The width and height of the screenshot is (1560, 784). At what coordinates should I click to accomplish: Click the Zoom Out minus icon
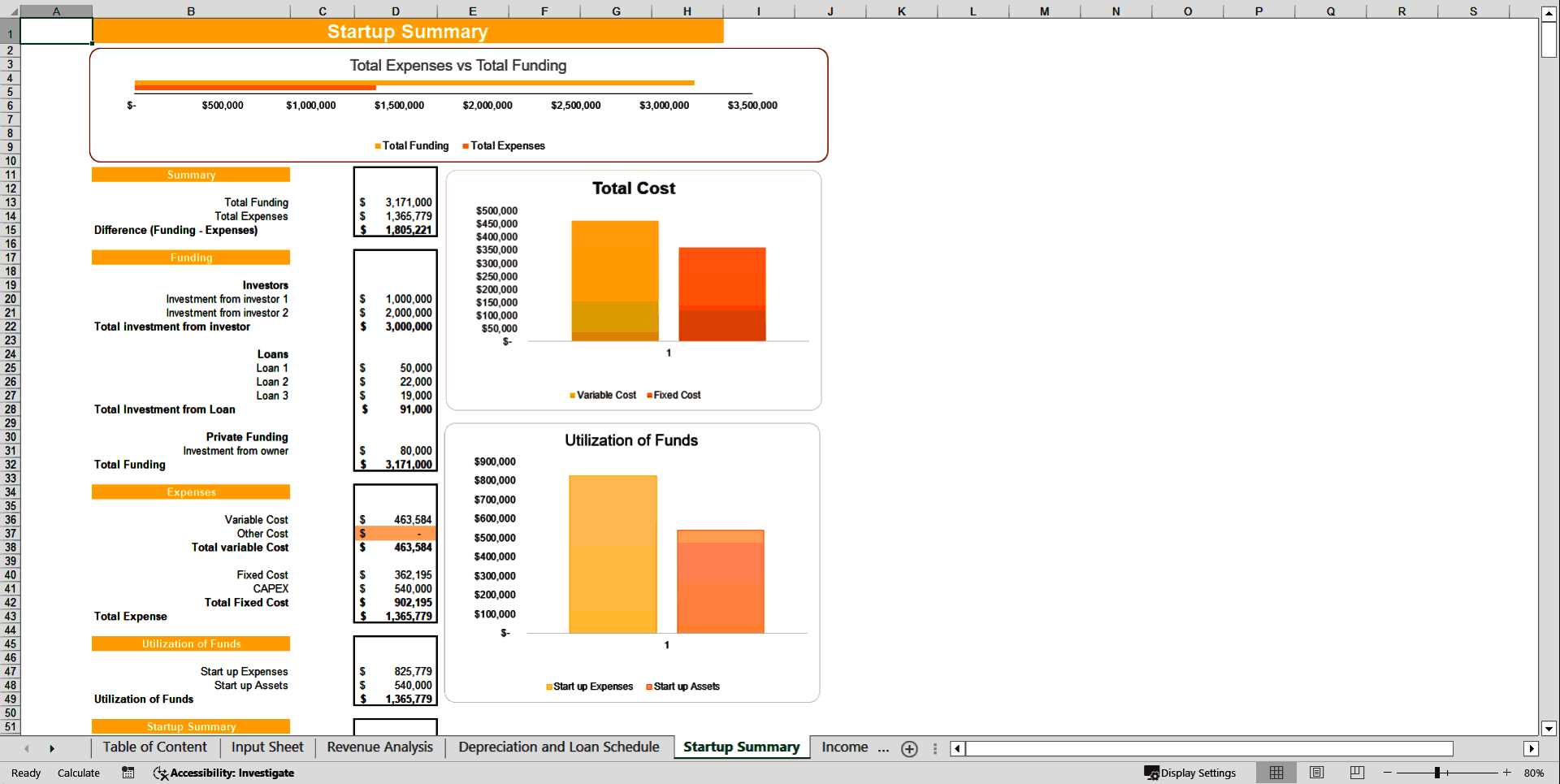(1387, 773)
